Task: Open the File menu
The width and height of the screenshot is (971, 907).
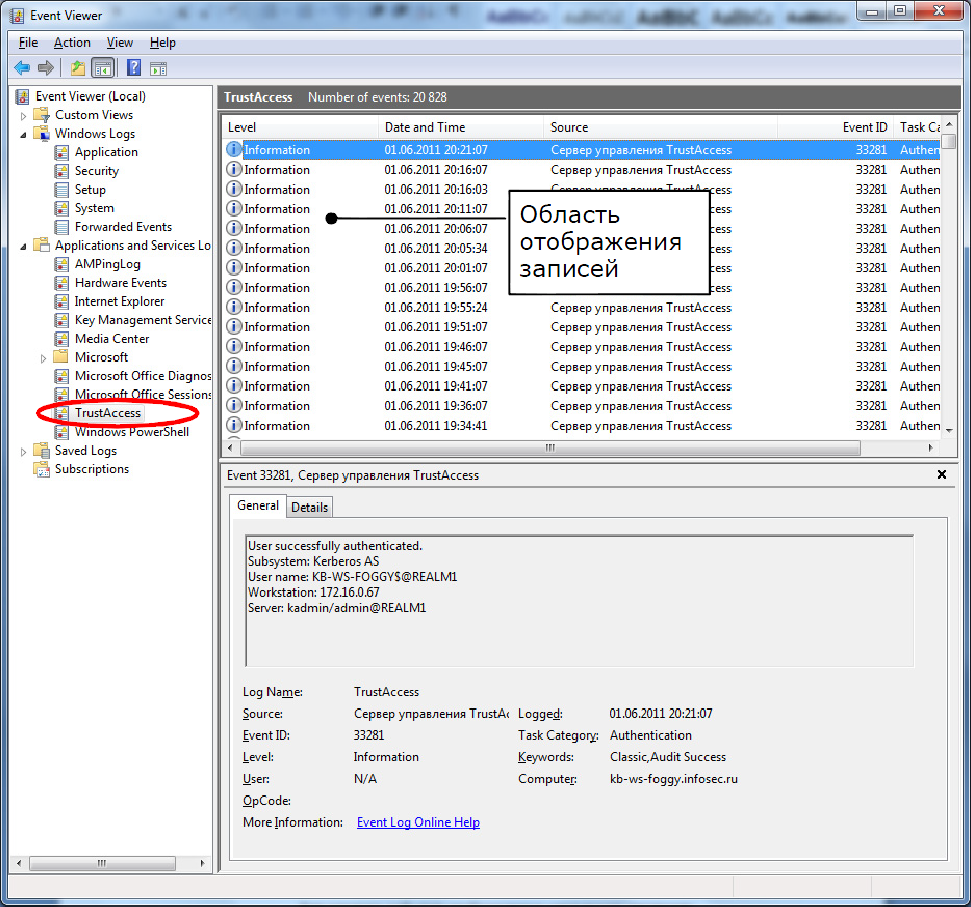Action: [x=28, y=43]
